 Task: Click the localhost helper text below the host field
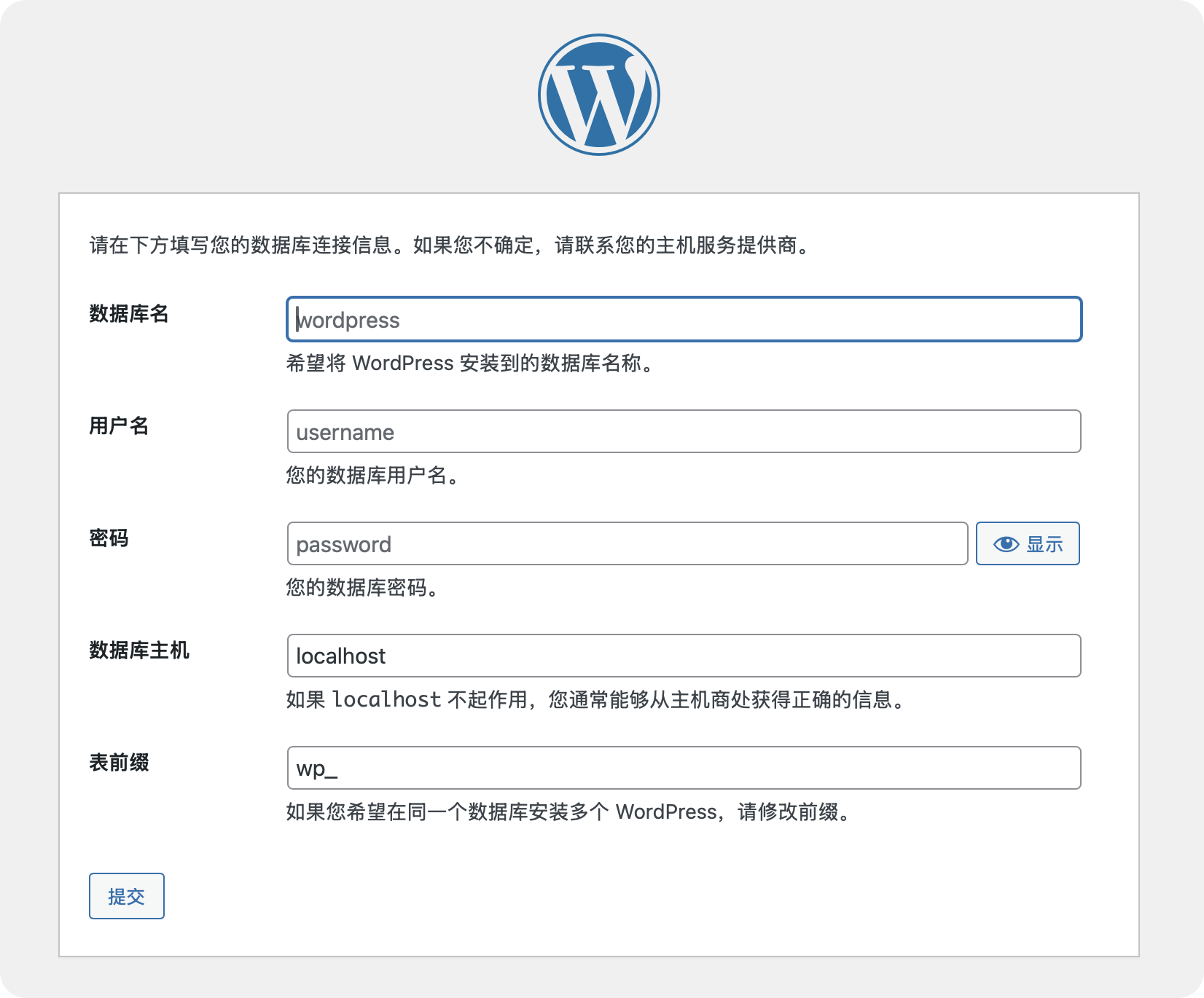[595, 700]
